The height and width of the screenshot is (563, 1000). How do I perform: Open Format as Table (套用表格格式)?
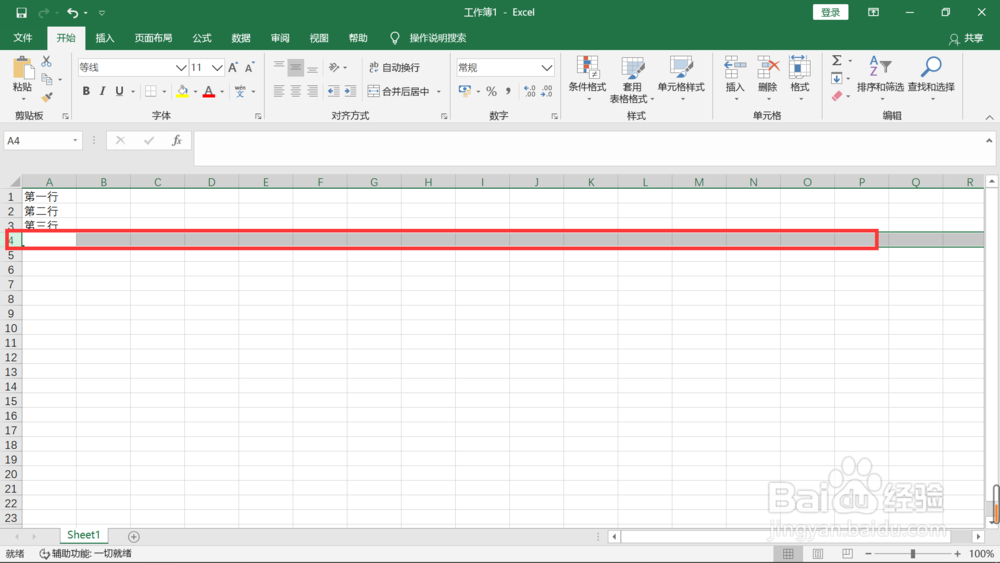point(632,79)
